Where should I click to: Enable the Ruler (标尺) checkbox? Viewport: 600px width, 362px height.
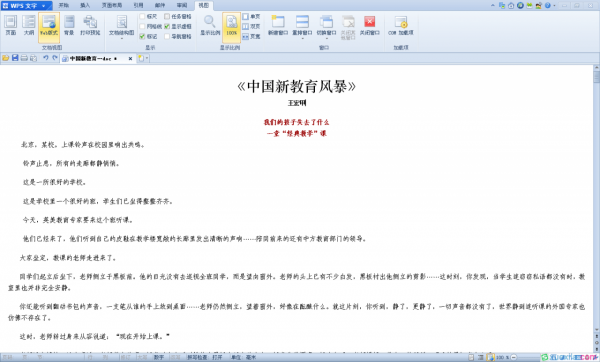142,16
